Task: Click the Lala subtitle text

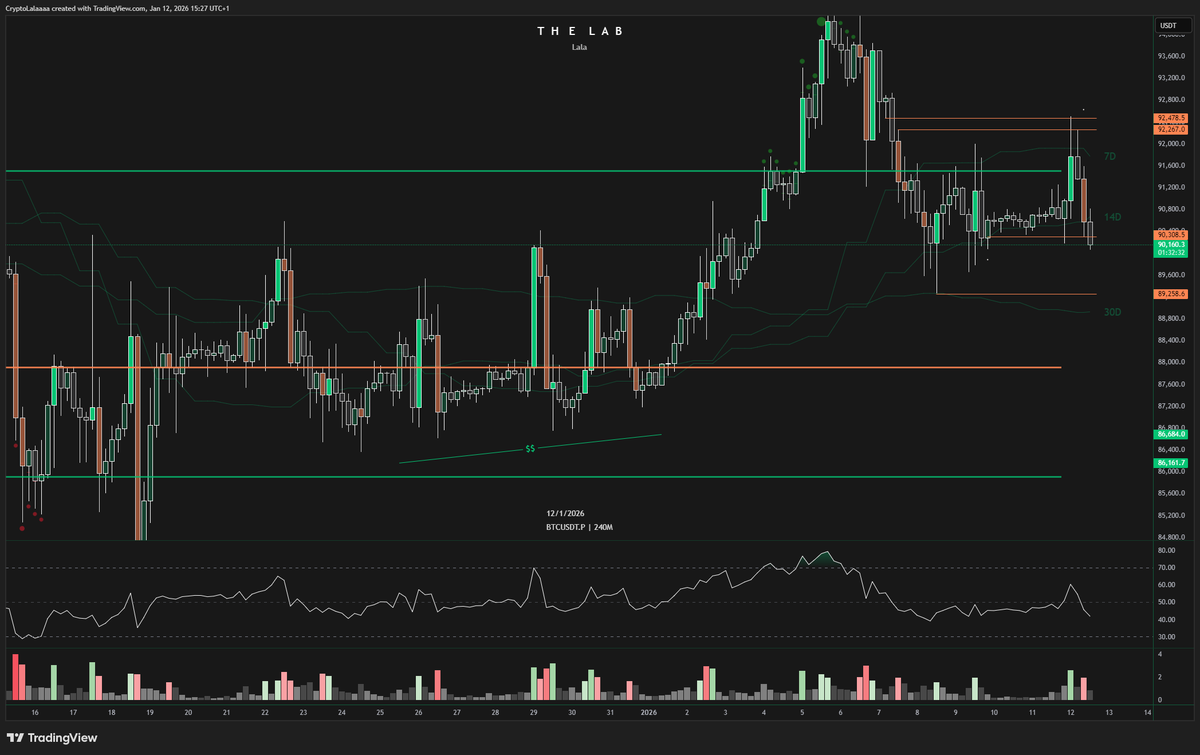Action: [580, 47]
